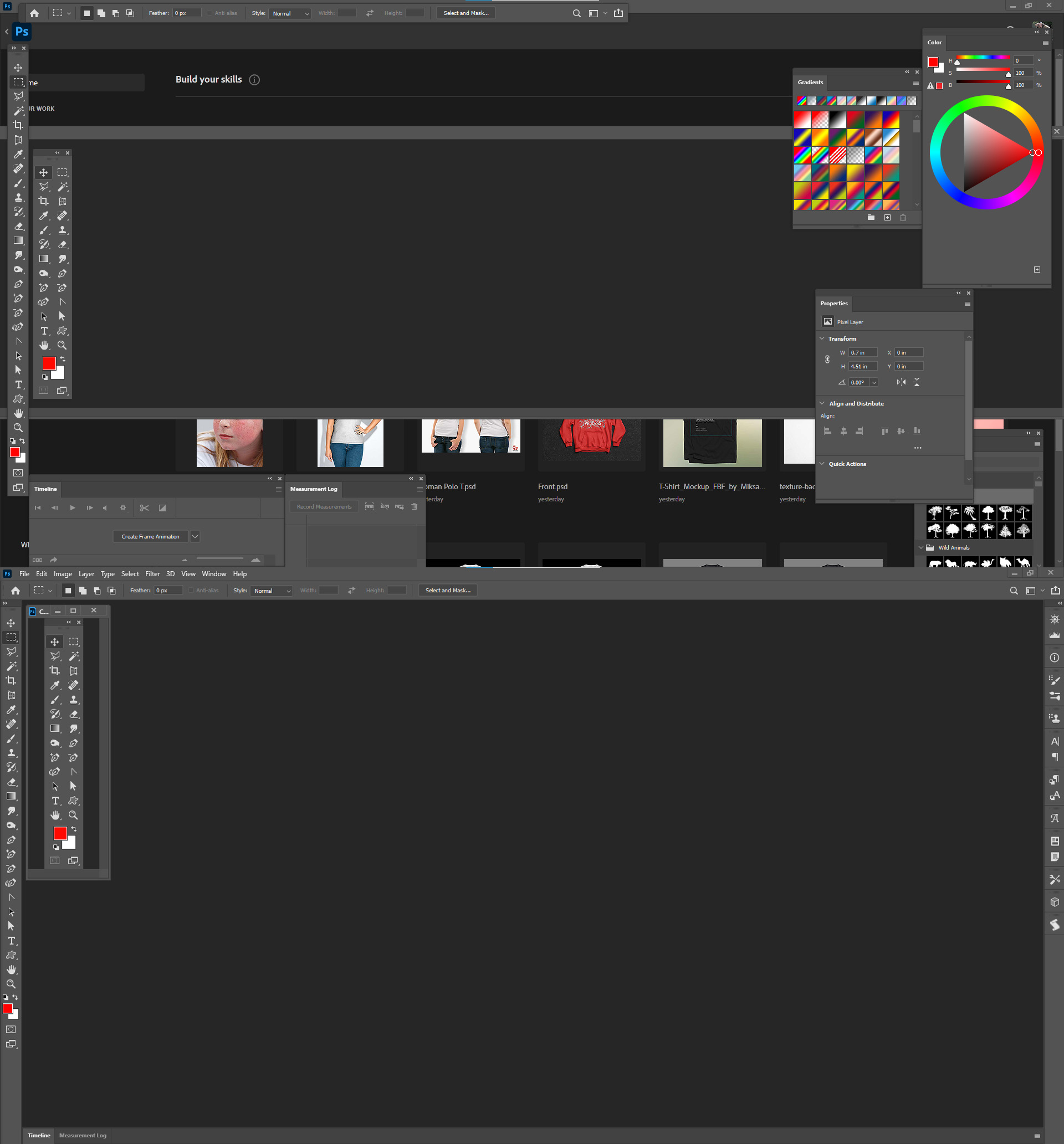Open the Style Normal dropdown
The width and height of the screenshot is (1064, 1144).
click(x=290, y=13)
